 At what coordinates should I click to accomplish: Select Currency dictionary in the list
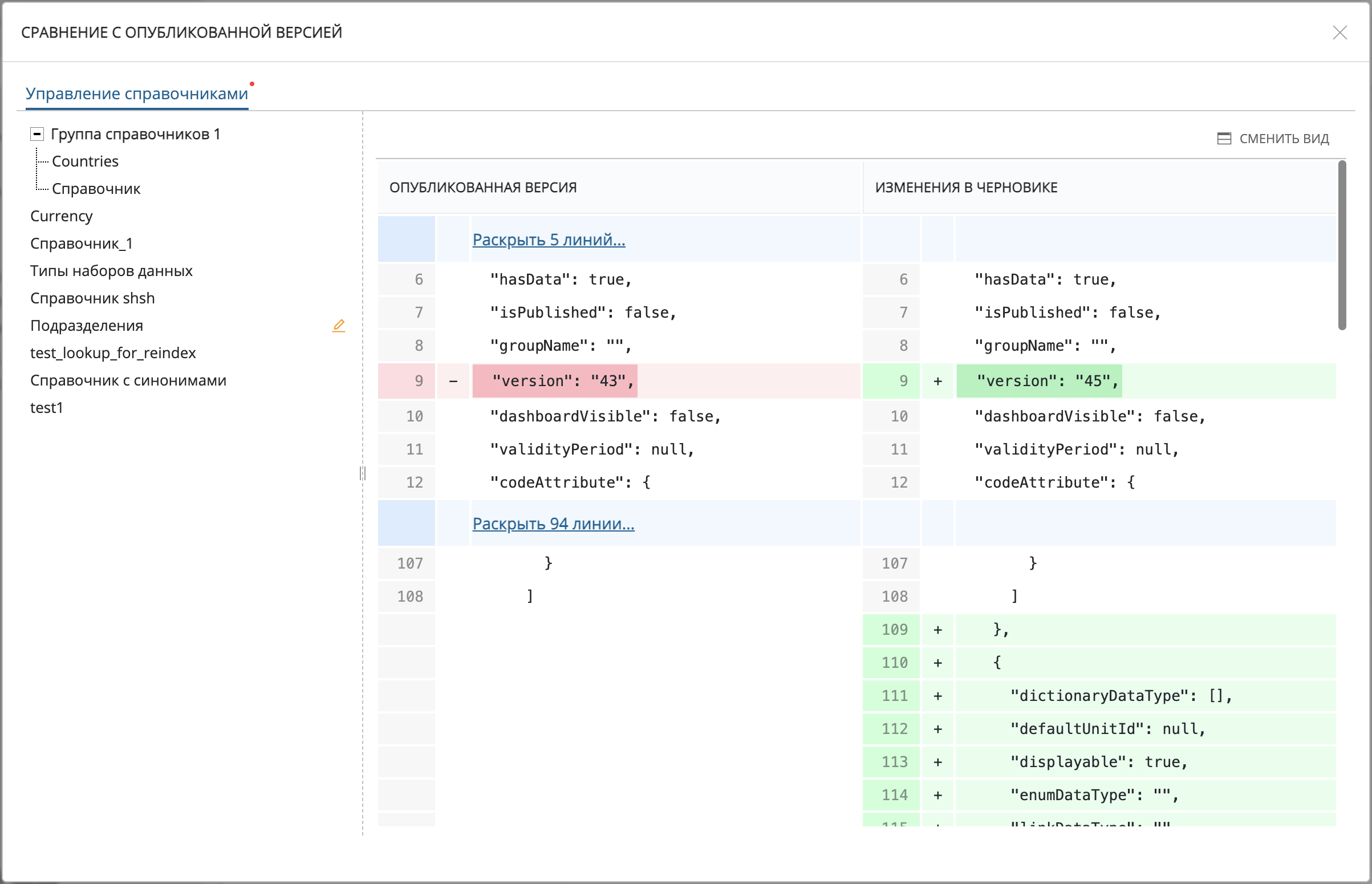coord(62,216)
